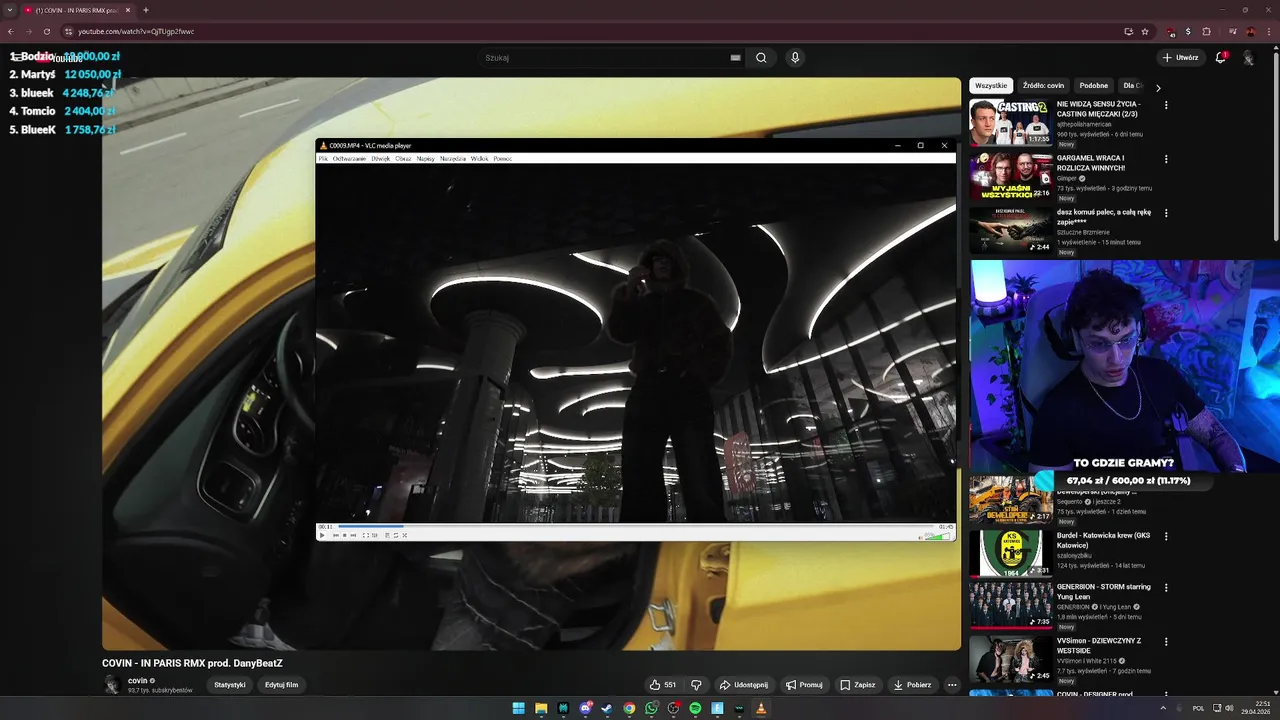This screenshot has width=1280, height=720.
Task: Toggle VLC random shuffle button
Action: coord(404,535)
